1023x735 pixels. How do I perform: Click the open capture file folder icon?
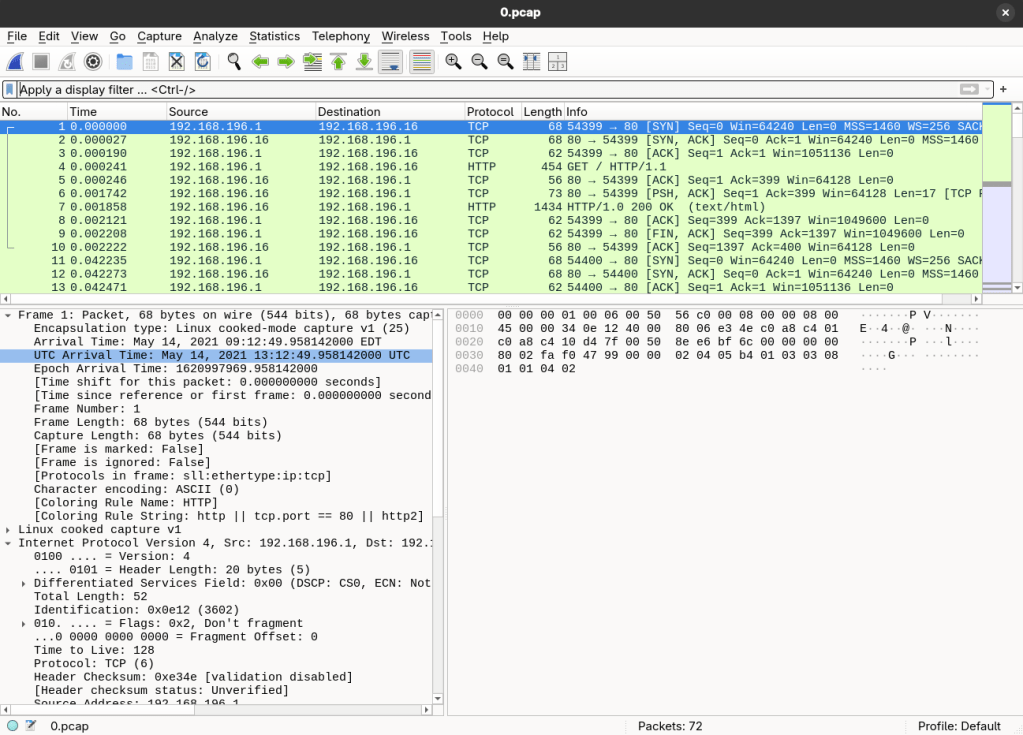124,62
